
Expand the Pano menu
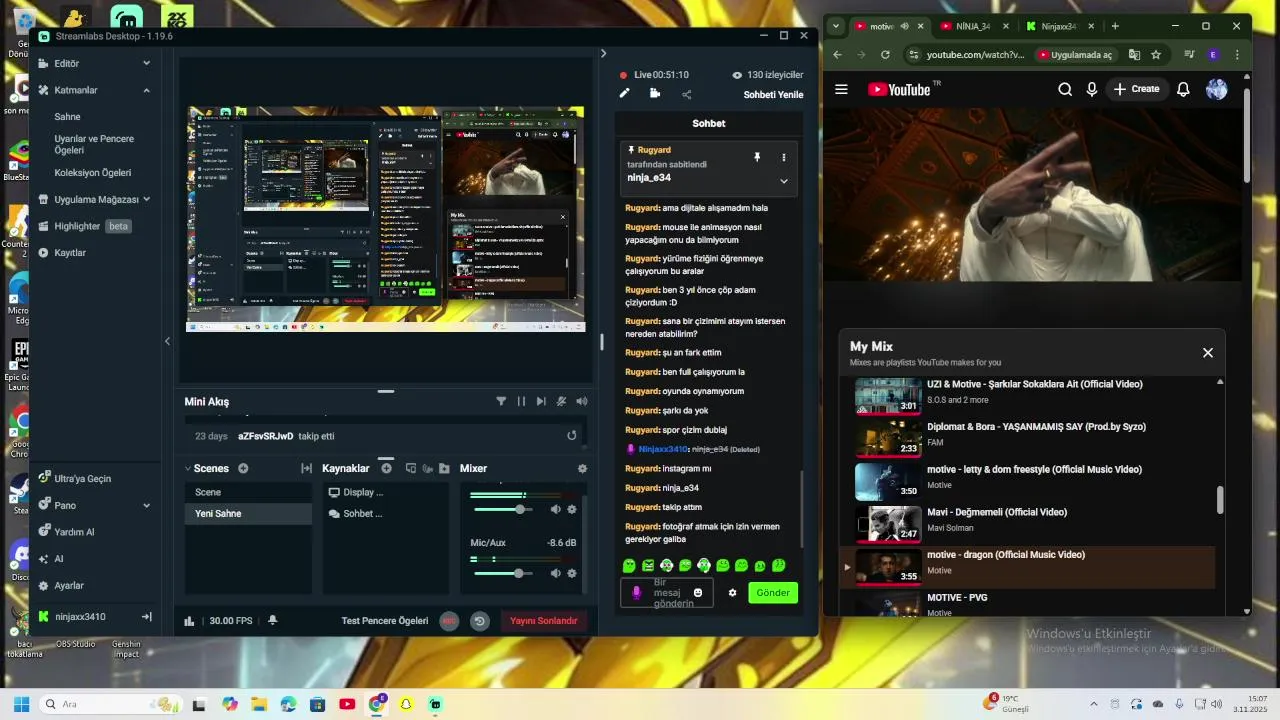(x=95, y=506)
